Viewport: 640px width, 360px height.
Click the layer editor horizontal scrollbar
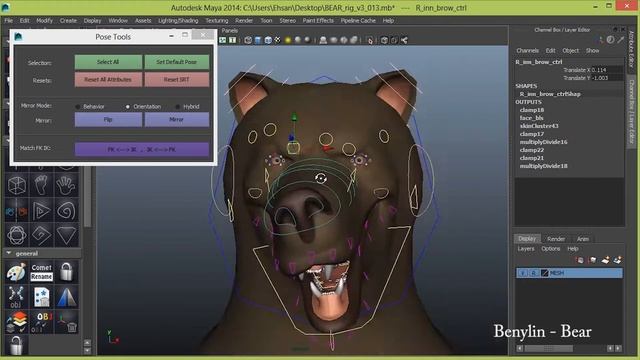pos(549,348)
